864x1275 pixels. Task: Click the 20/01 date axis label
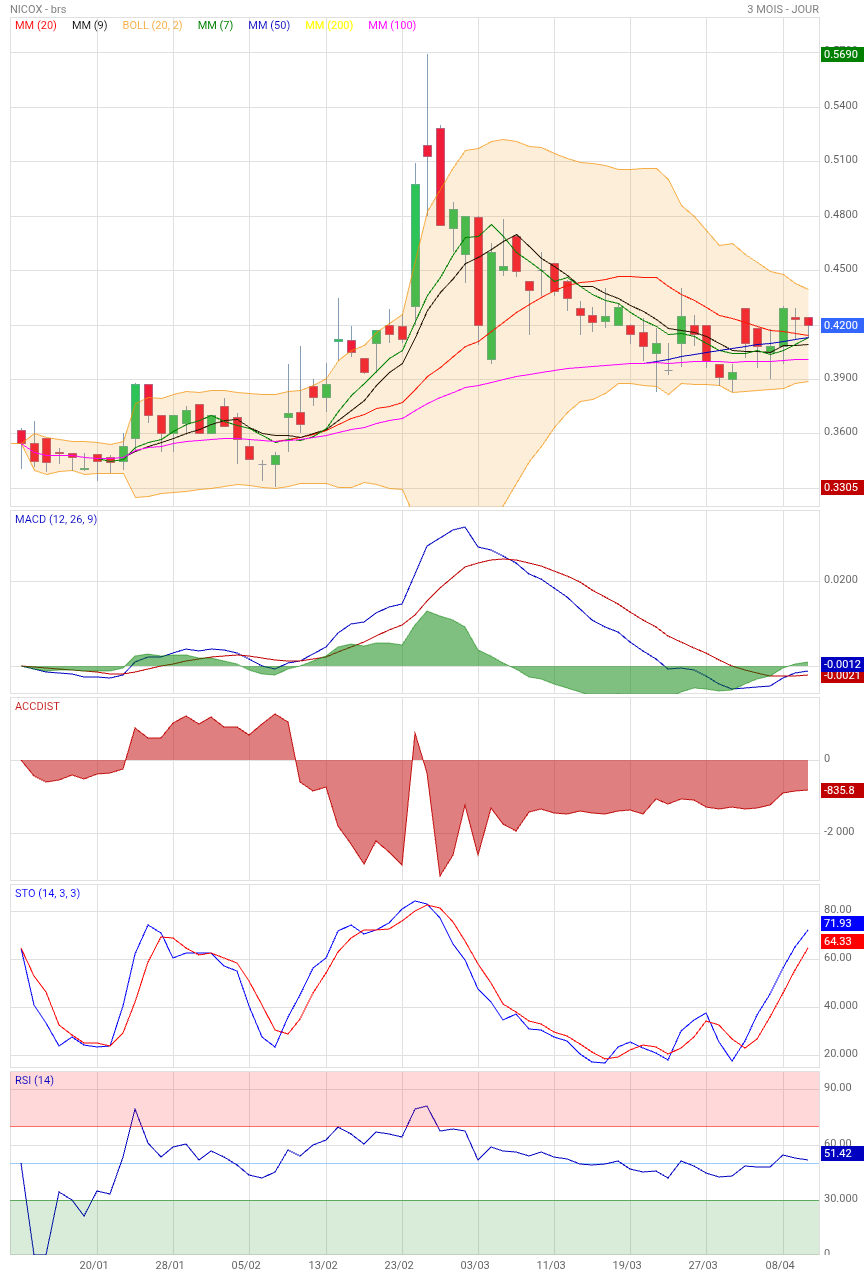tap(94, 1265)
